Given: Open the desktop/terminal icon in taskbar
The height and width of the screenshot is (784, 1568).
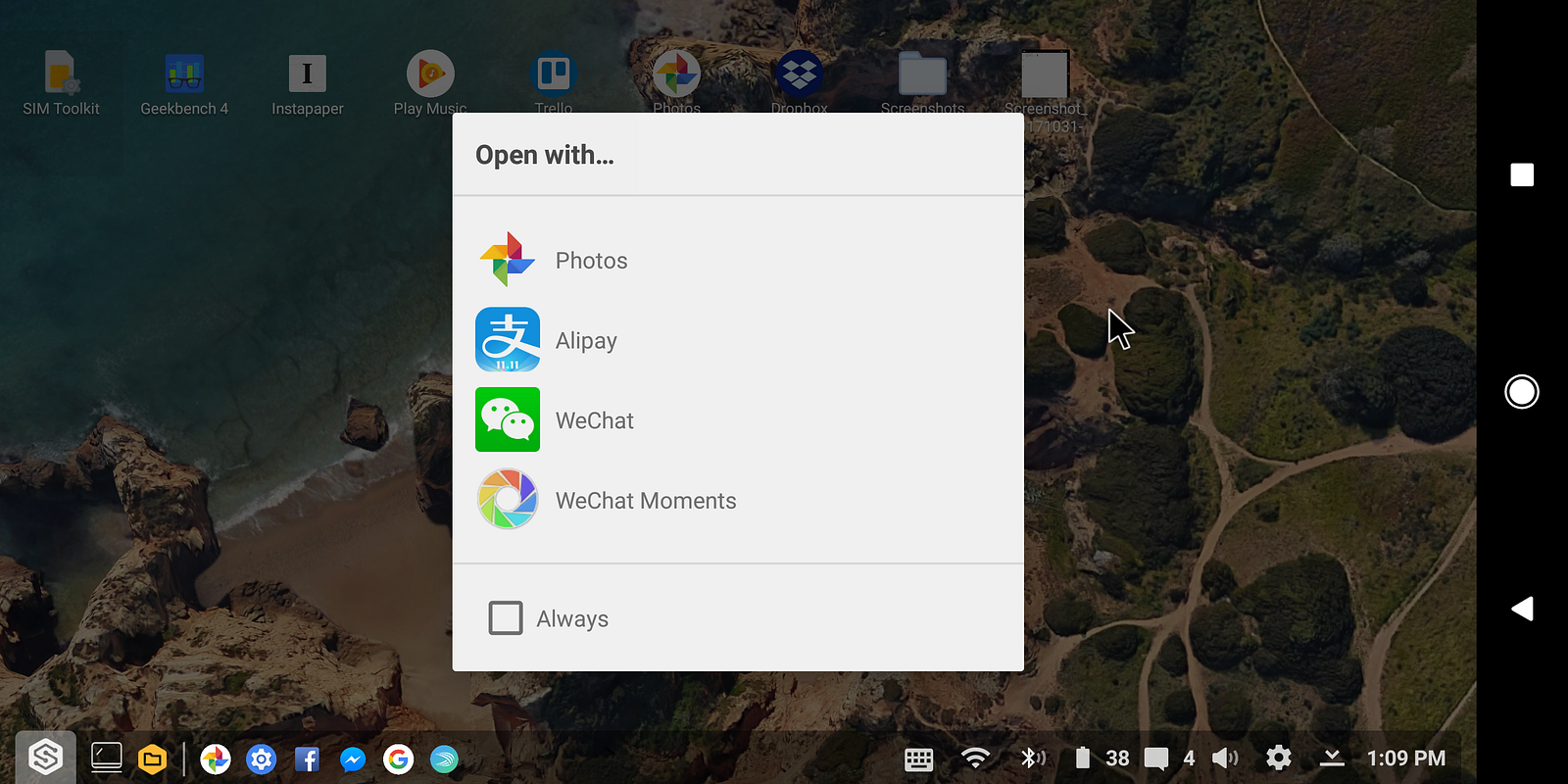Looking at the screenshot, I should point(106,758).
